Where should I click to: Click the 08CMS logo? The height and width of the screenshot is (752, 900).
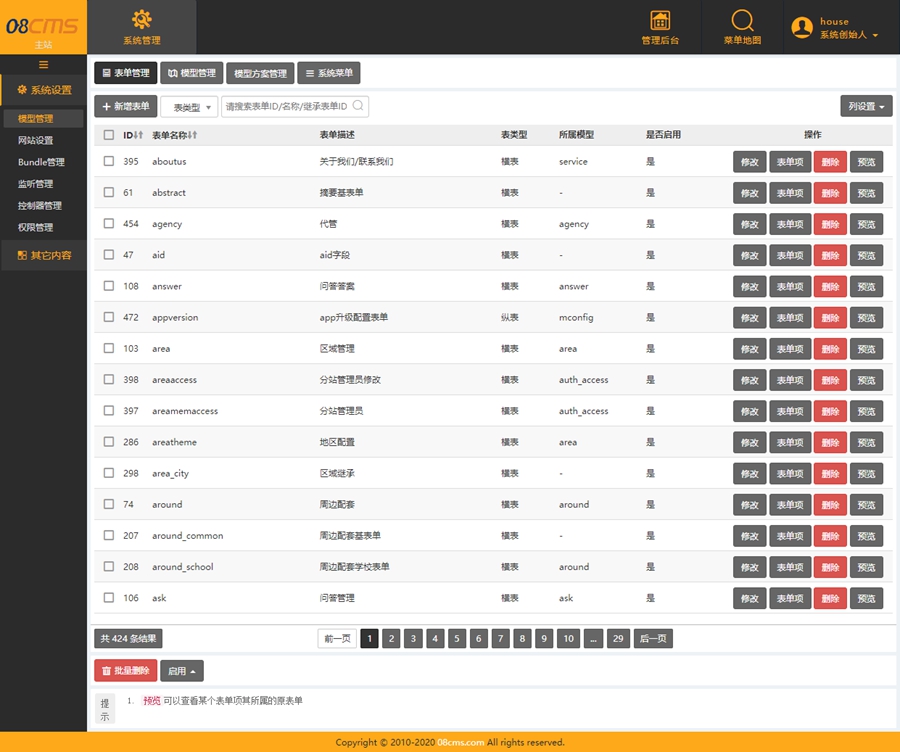coord(42,26)
